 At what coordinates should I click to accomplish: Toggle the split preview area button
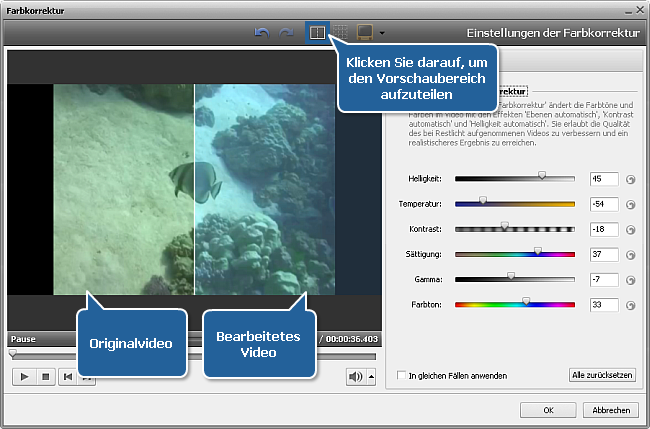tap(317, 32)
